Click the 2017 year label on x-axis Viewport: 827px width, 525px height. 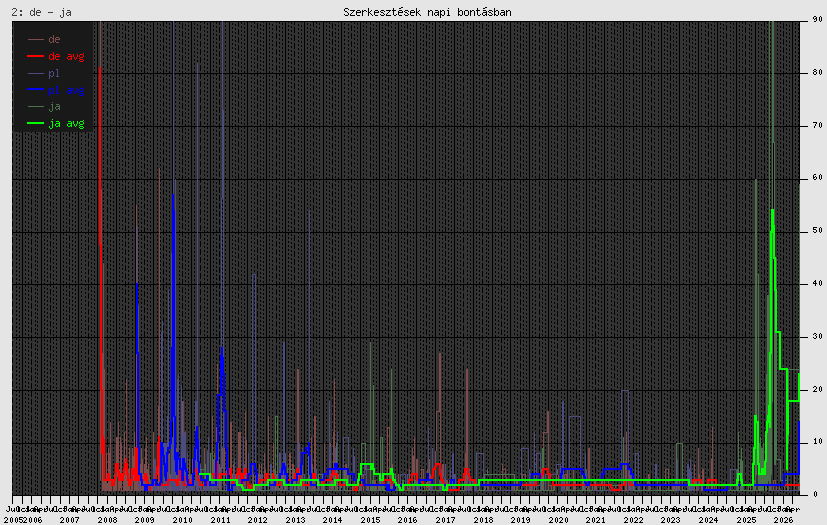(x=445, y=520)
